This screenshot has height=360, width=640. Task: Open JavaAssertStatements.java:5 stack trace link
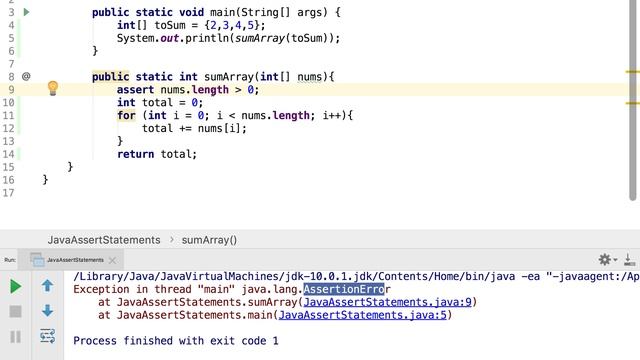point(363,315)
